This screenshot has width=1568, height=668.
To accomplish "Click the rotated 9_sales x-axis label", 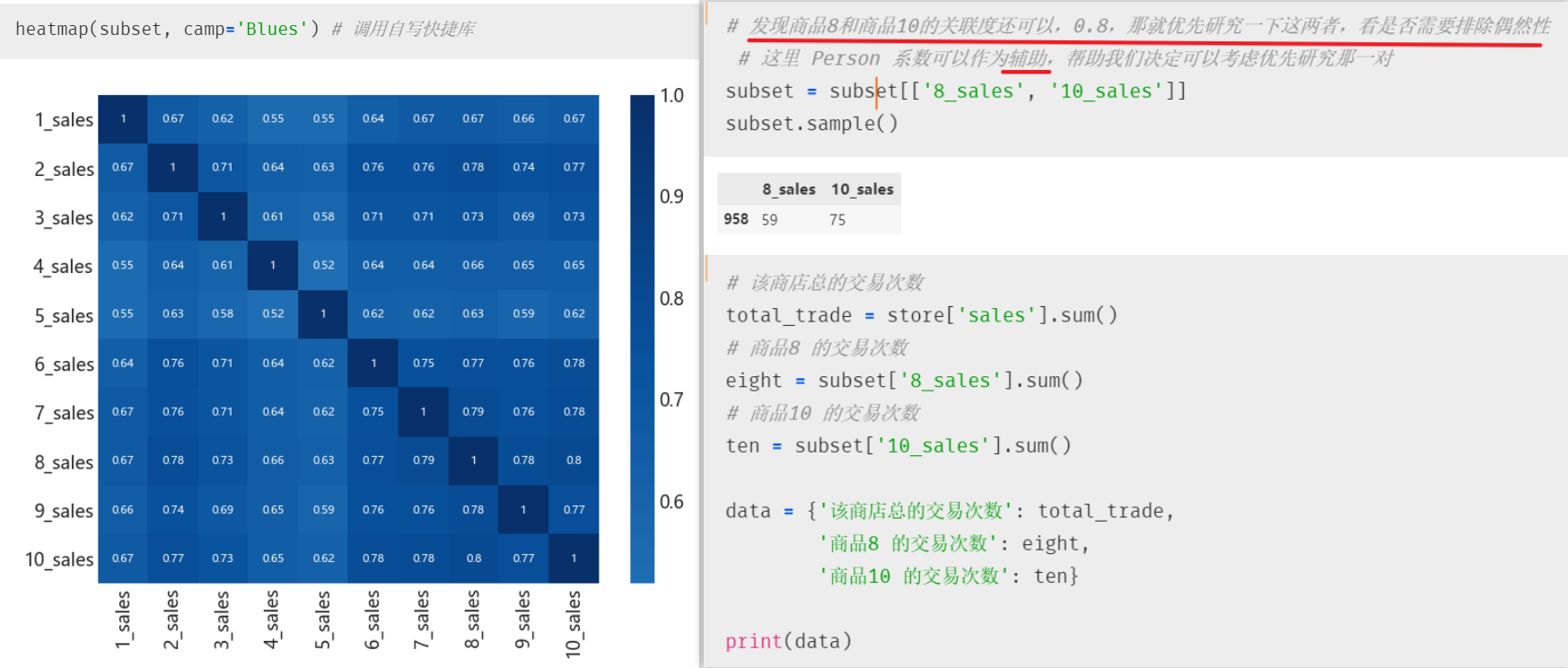I will 523,620.
